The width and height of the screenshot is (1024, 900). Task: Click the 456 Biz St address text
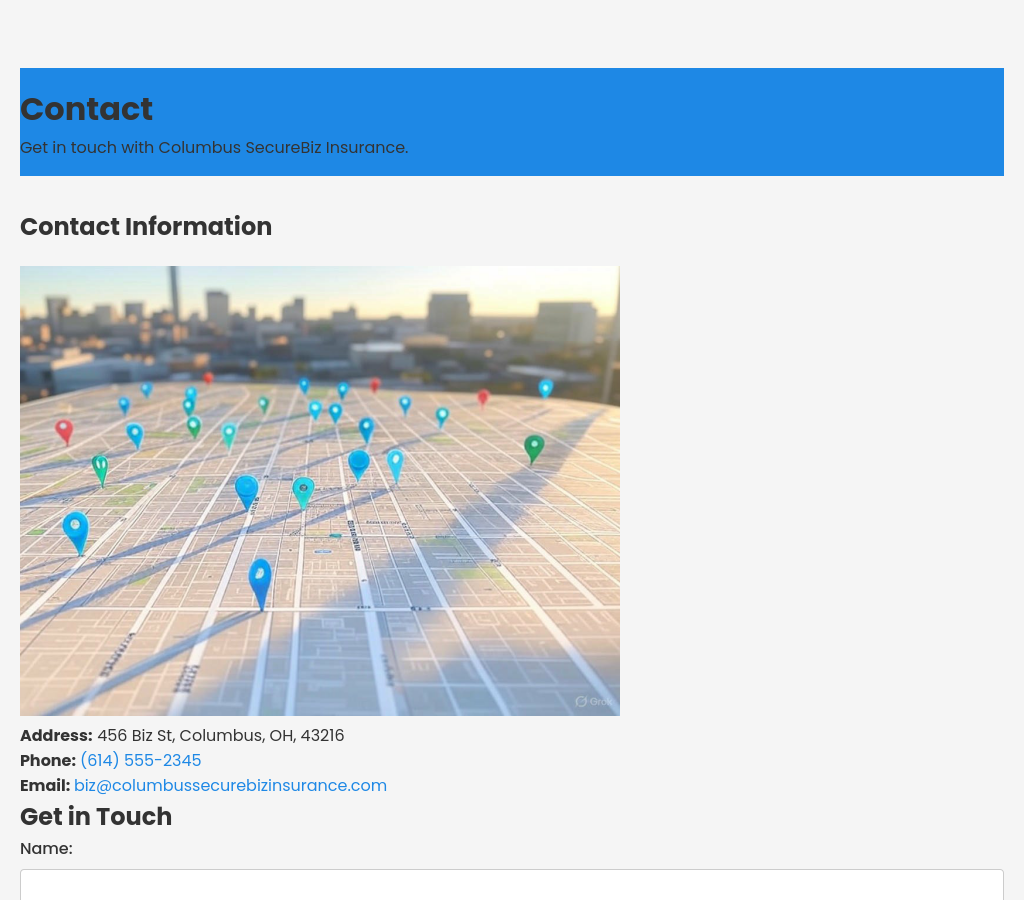220,736
